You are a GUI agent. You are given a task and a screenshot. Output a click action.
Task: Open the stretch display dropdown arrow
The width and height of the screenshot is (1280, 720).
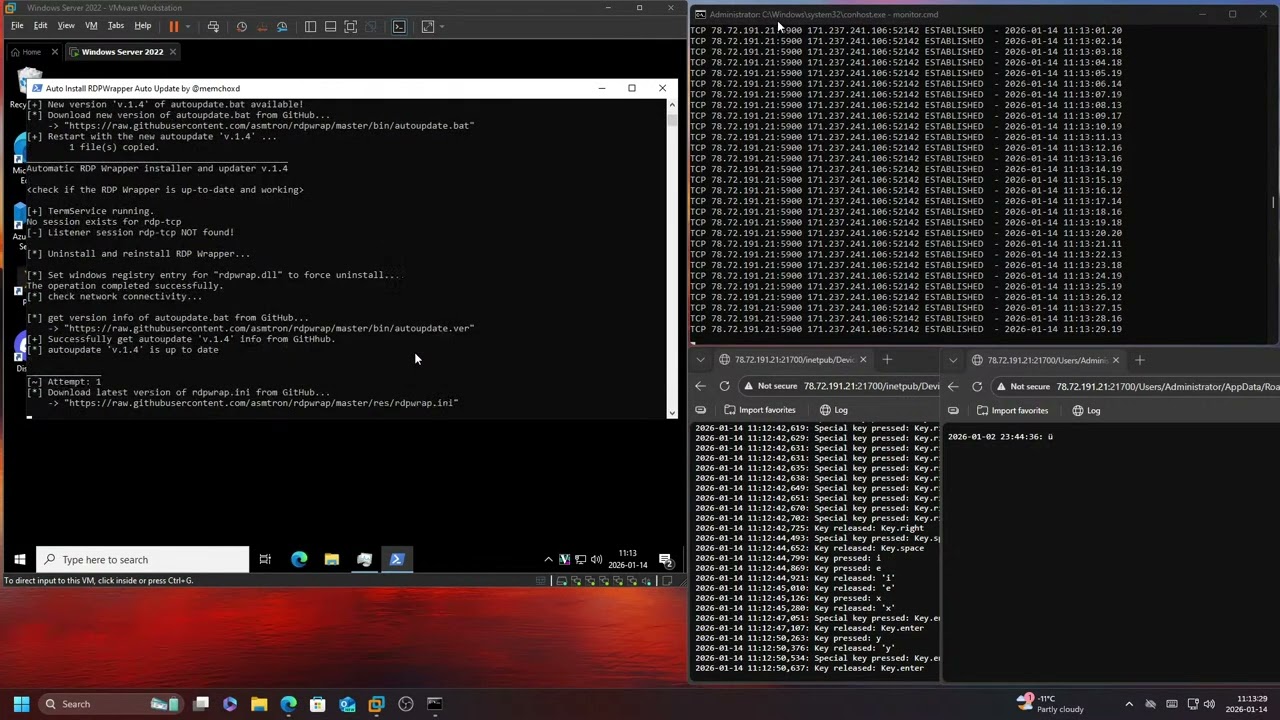pos(441,27)
